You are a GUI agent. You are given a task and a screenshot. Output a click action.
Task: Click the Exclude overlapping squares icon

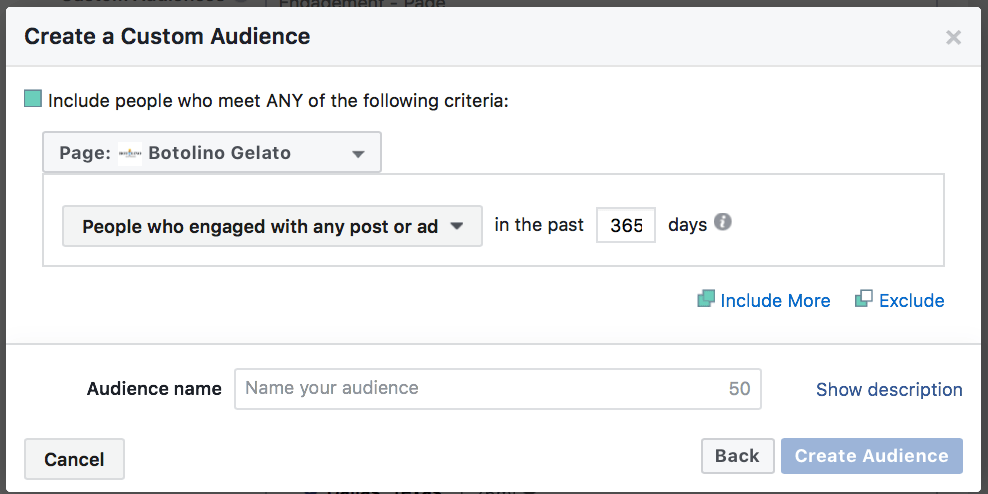pyautogui.click(x=864, y=299)
